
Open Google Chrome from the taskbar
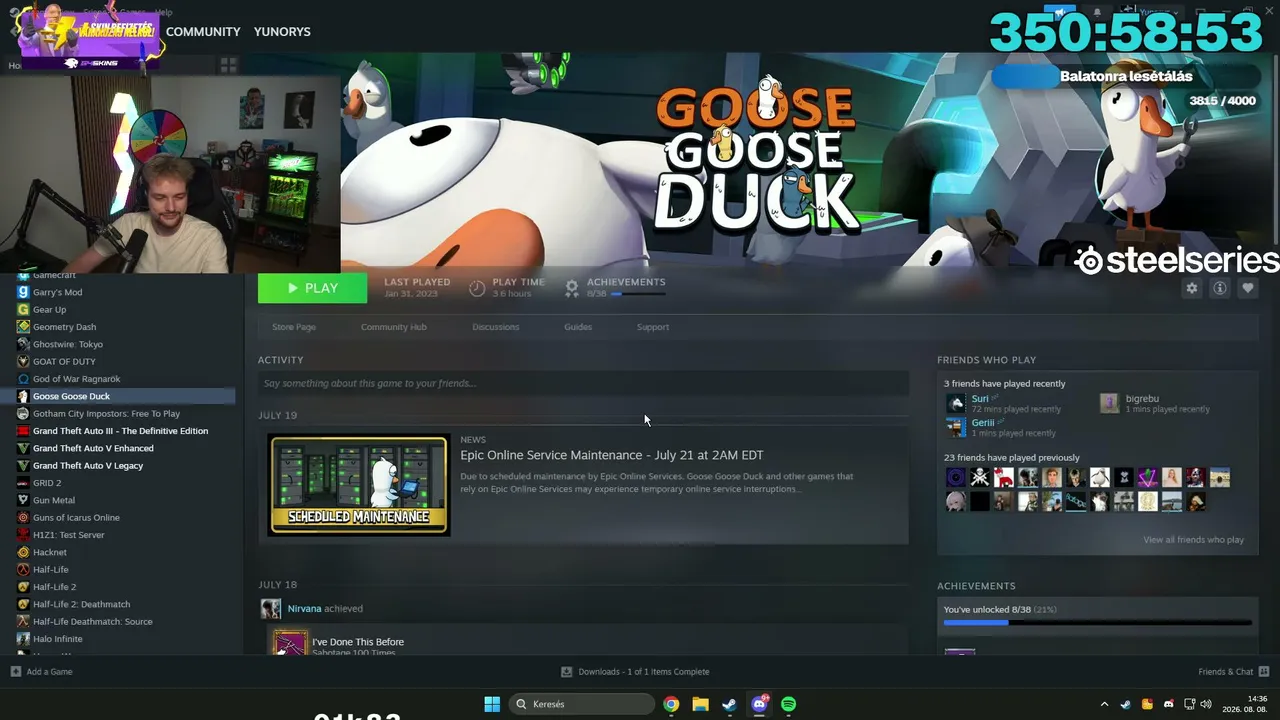(671, 704)
